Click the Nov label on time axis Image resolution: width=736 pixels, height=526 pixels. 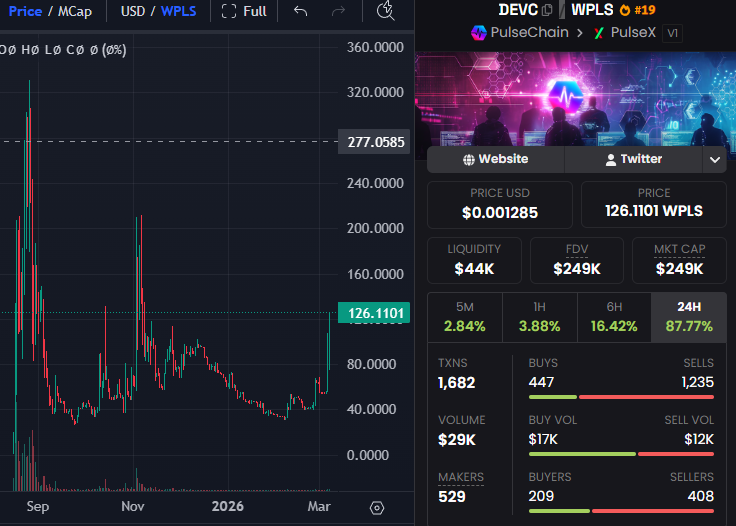[x=132, y=506]
